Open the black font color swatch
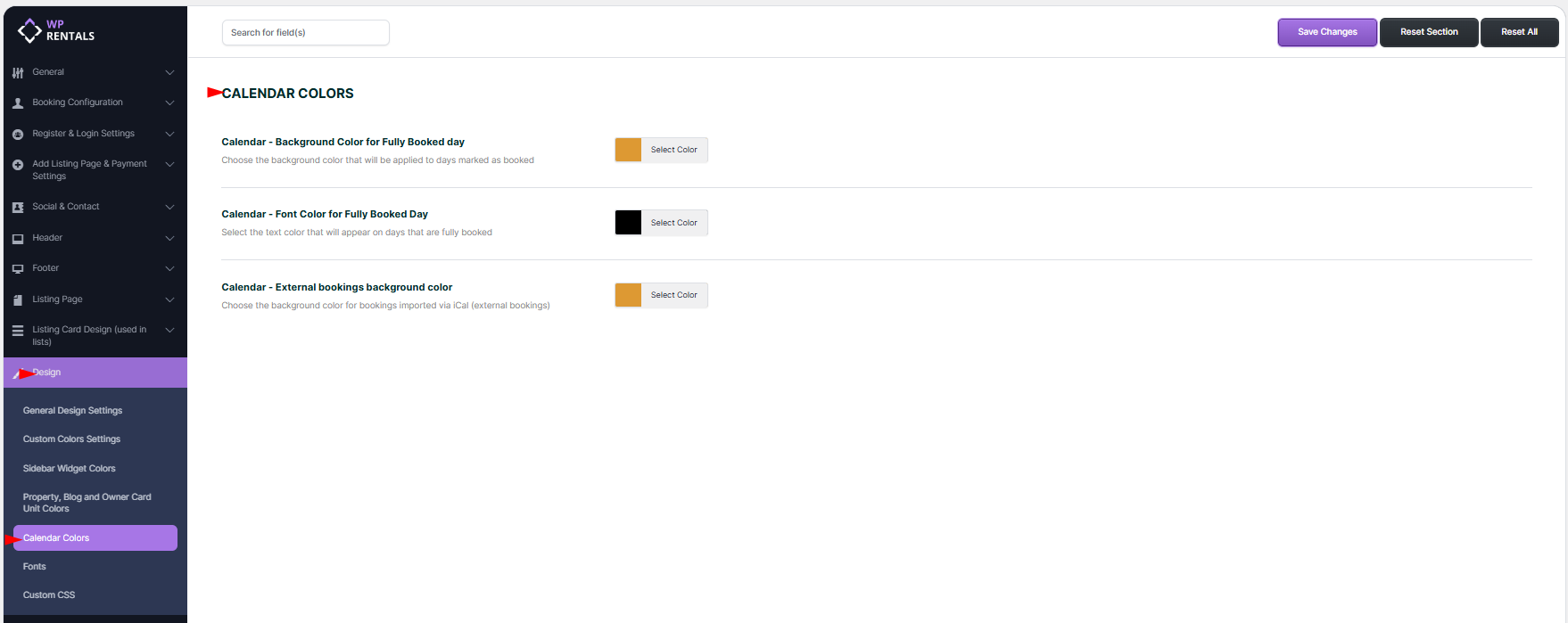Image resolution: width=1568 pixels, height=623 pixels. point(628,223)
